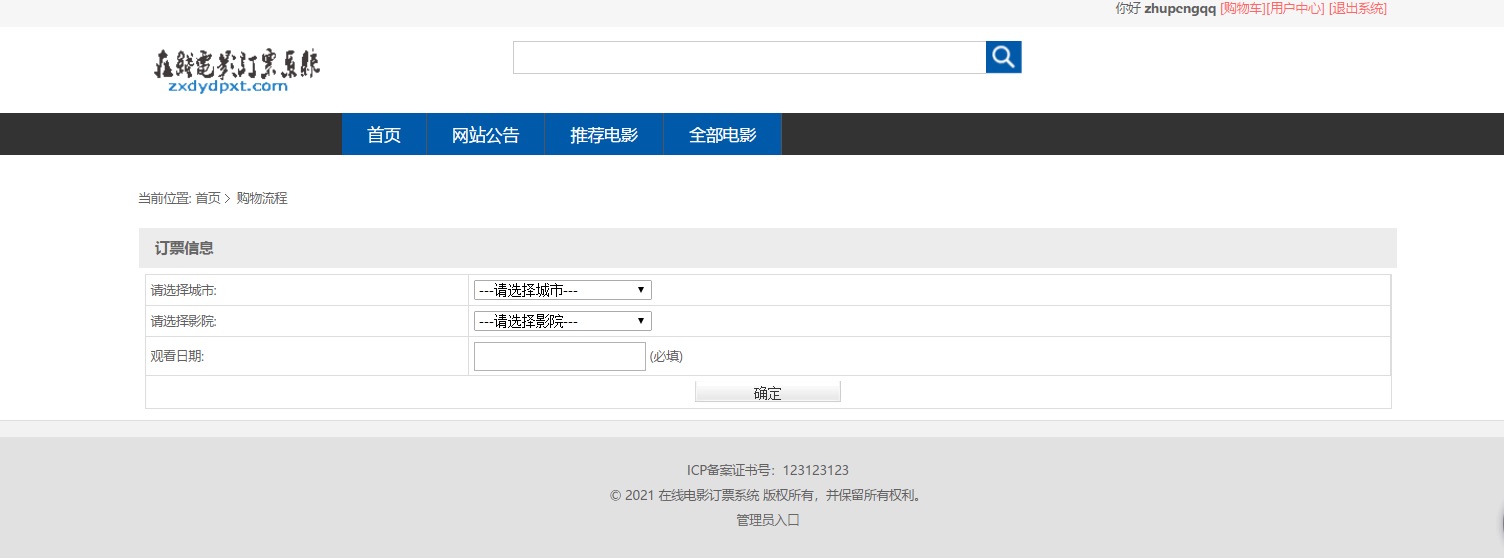
Task: Open the 管理员入口 footer link
Action: (768, 520)
